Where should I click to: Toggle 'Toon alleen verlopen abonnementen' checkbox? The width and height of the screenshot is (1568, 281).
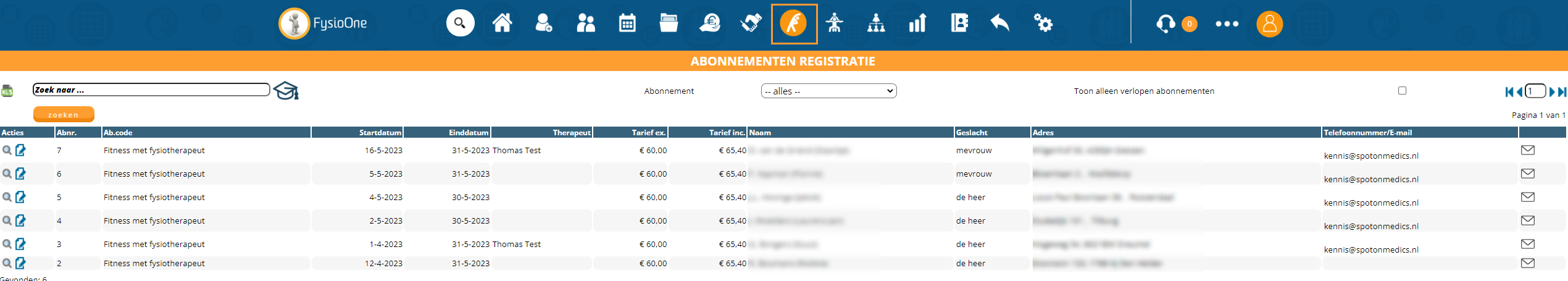click(1402, 91)
